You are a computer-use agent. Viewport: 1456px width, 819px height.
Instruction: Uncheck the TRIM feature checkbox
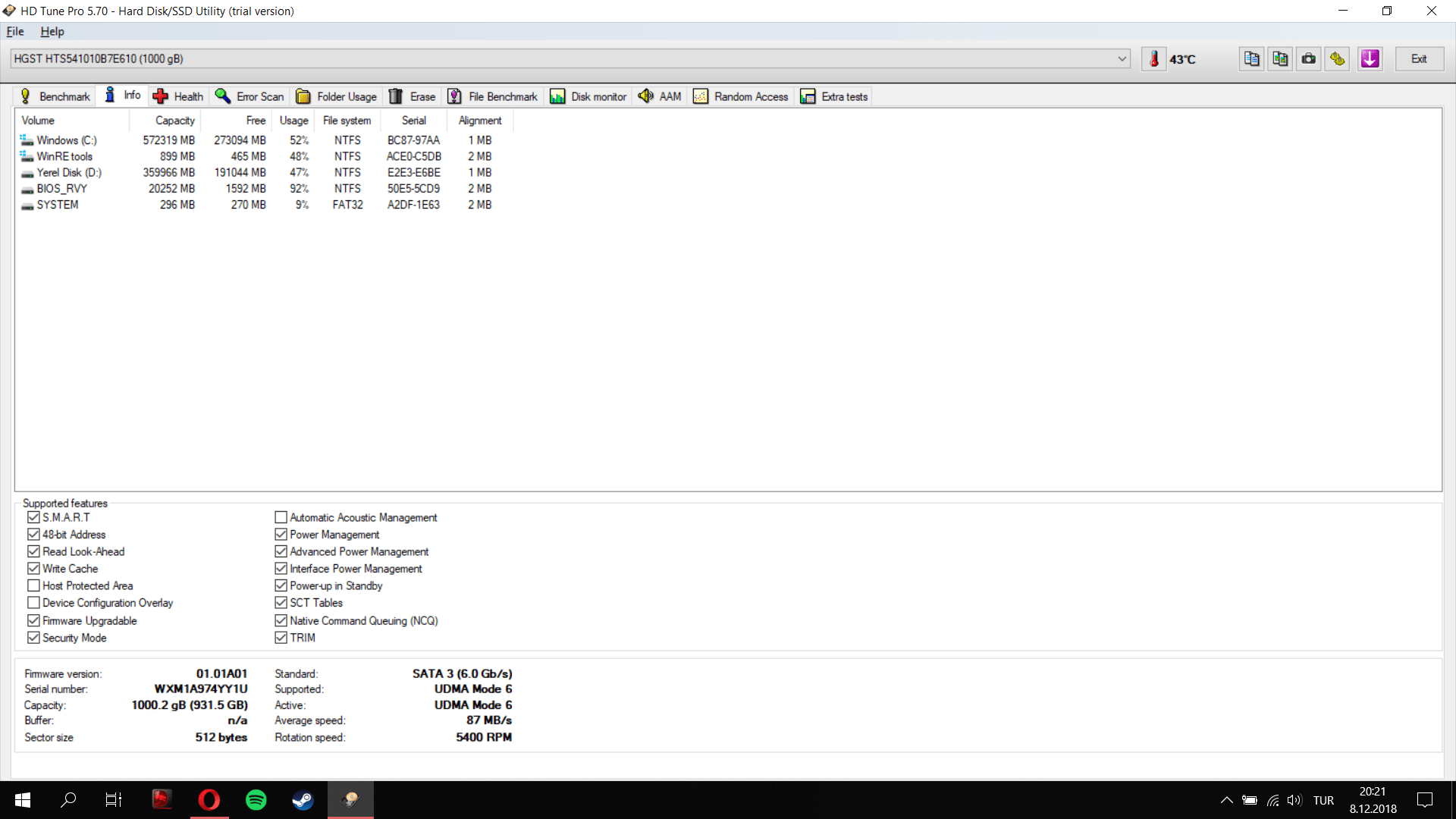coord(281,638)
